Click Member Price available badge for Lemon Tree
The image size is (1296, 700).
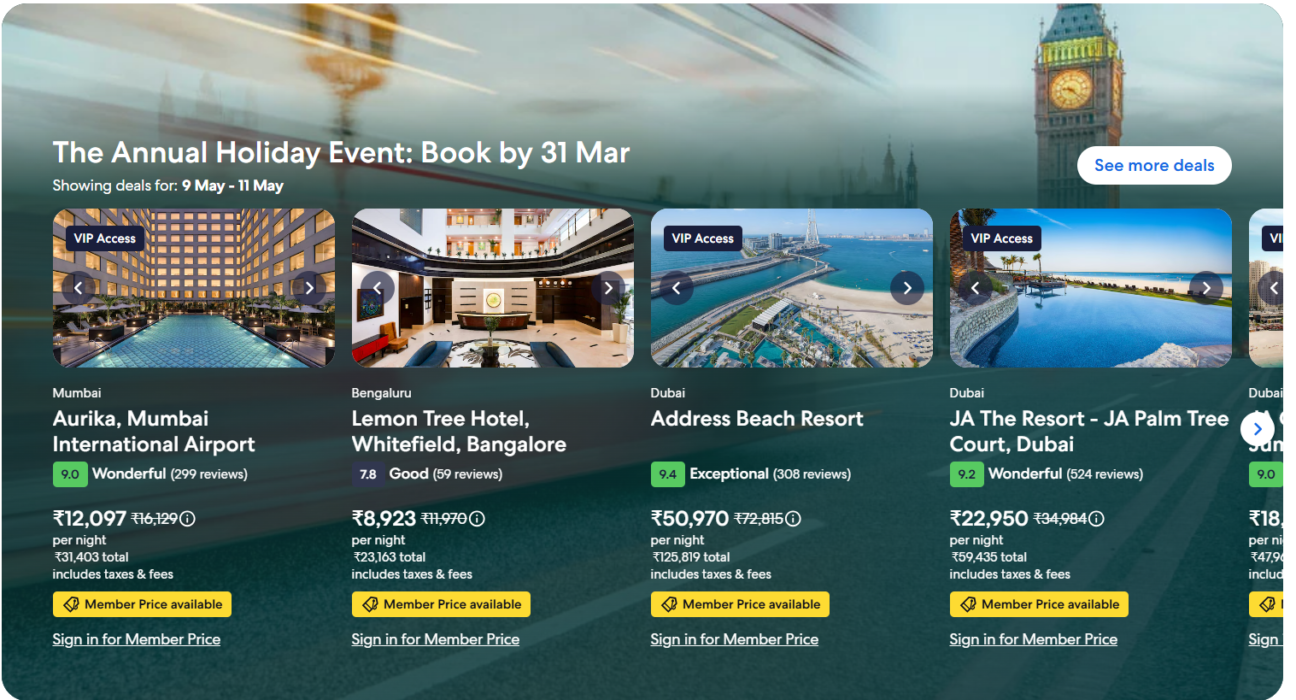click(441, 604)
